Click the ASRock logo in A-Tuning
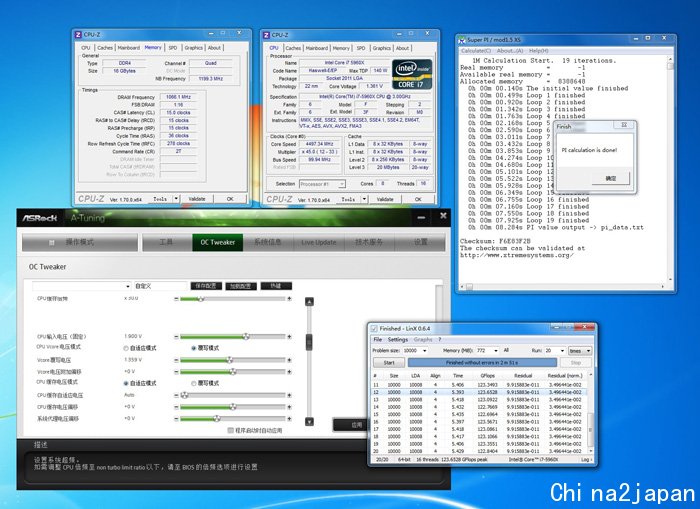The height and width of the screenshot is (509, 700). [40, 218]
